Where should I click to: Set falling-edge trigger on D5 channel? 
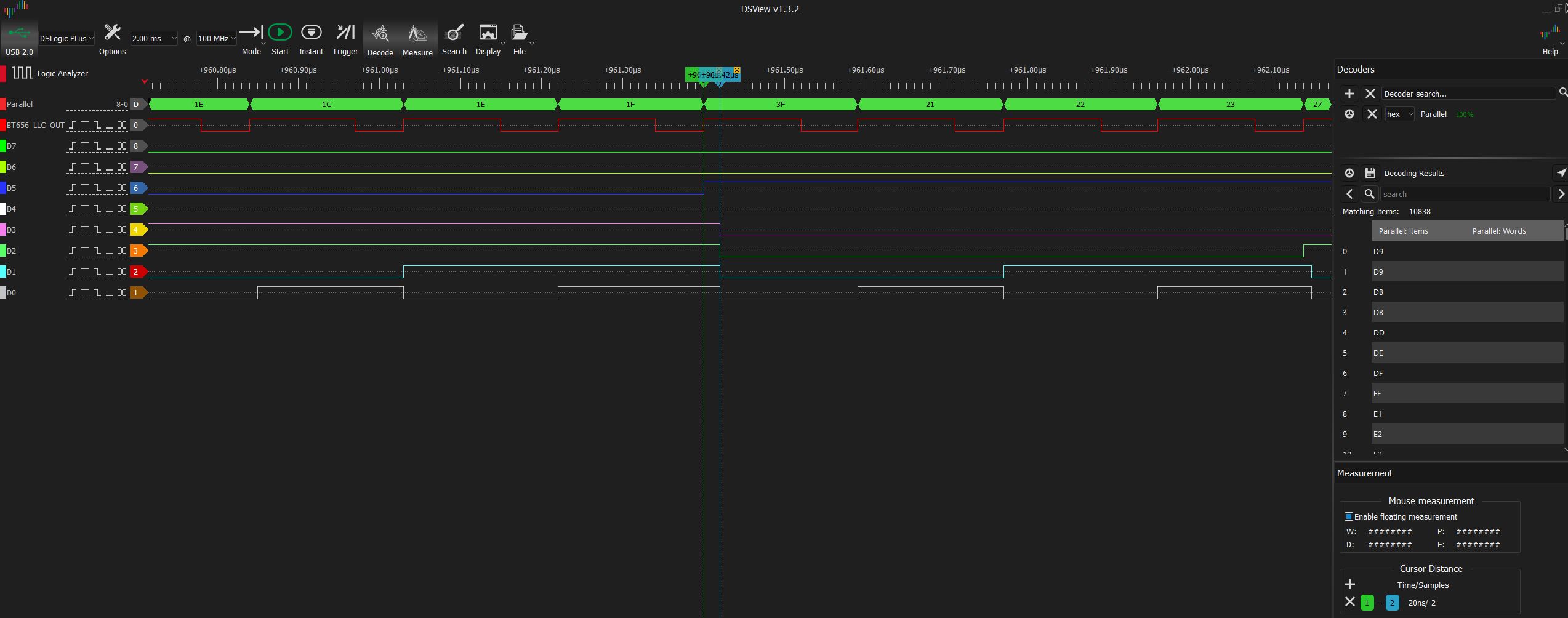pos(97,188)
